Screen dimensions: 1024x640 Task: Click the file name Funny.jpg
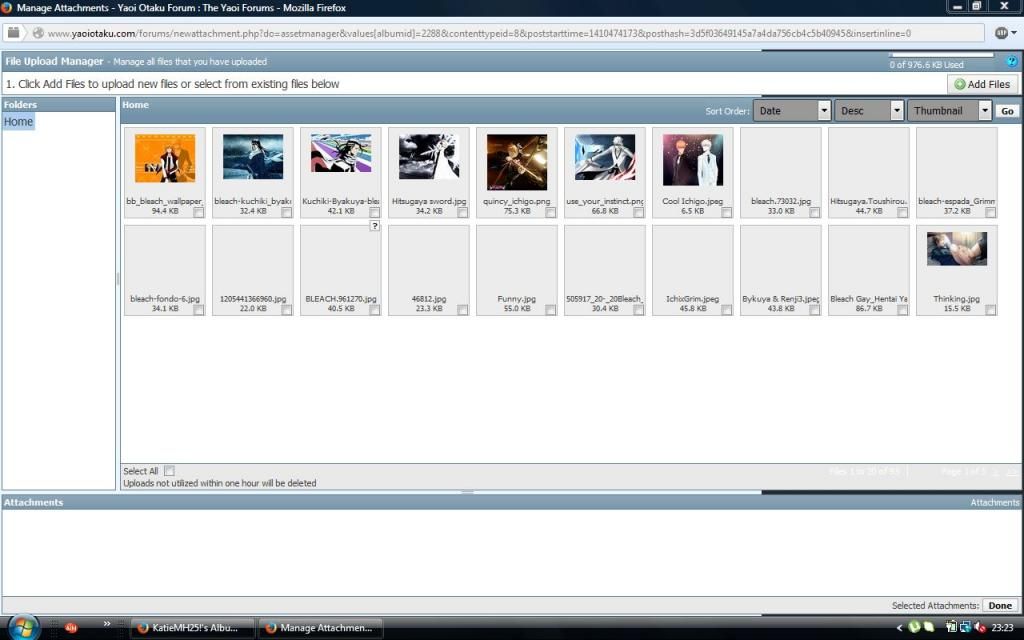[x=517, y=299]
